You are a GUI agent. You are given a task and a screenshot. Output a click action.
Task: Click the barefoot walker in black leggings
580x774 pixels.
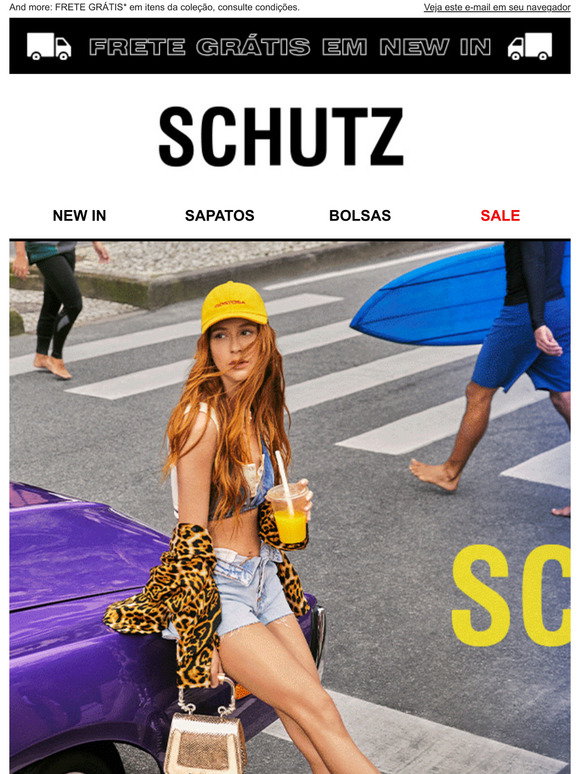click(x=57, y=309)
